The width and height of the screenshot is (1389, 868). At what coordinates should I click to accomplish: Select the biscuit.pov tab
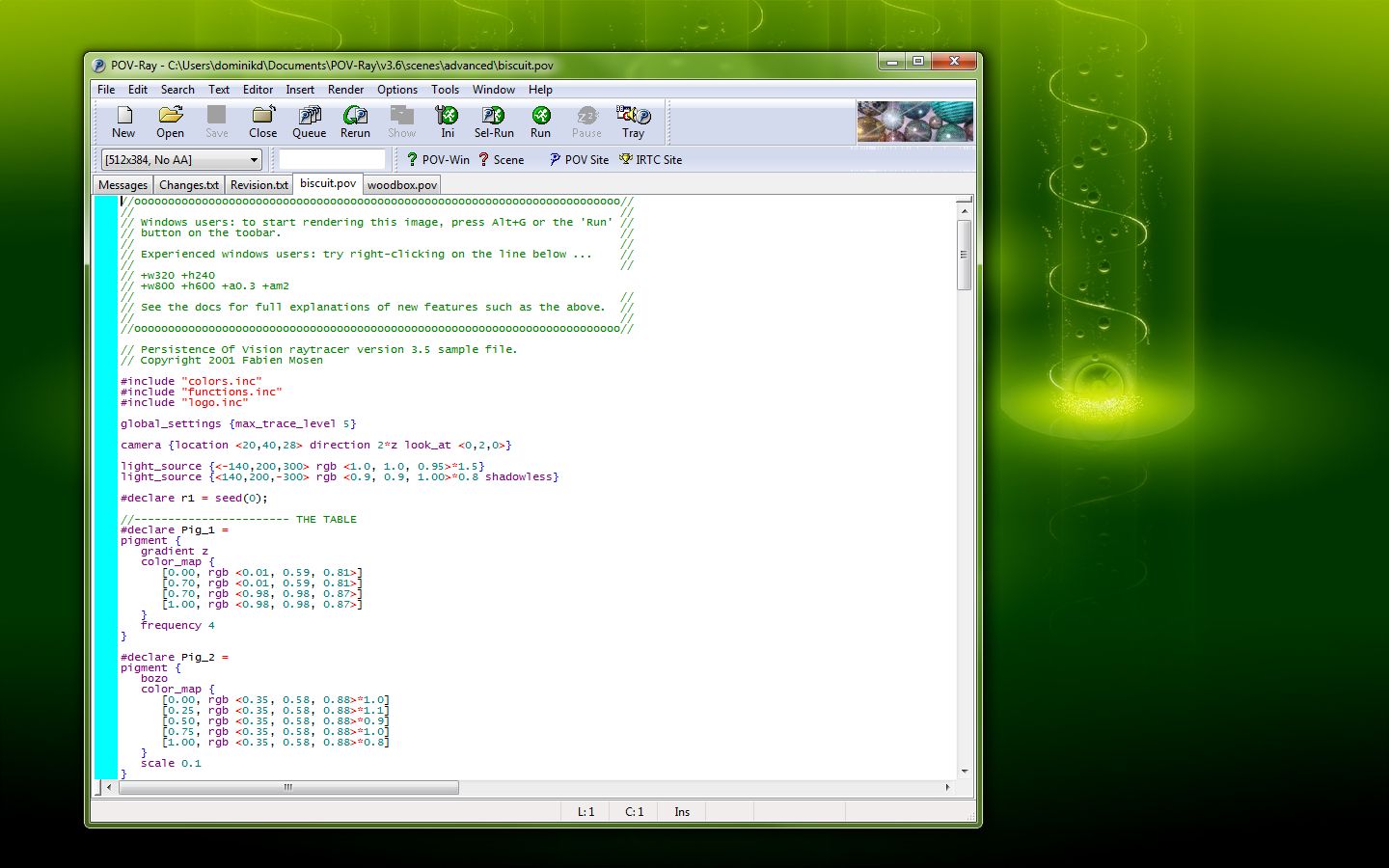328,183
